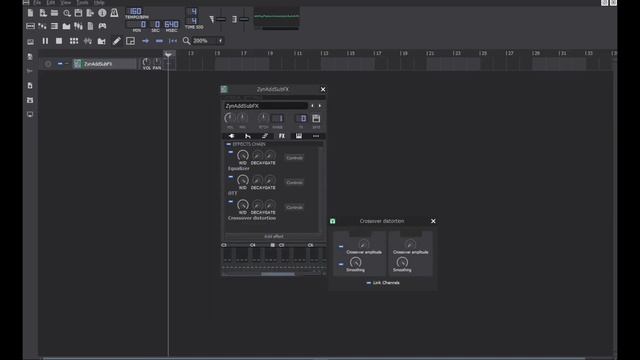Toggle auto-scrolling arrow in Song Editor
This screenshot has height=360, width=640.
[x=145, y=41]
